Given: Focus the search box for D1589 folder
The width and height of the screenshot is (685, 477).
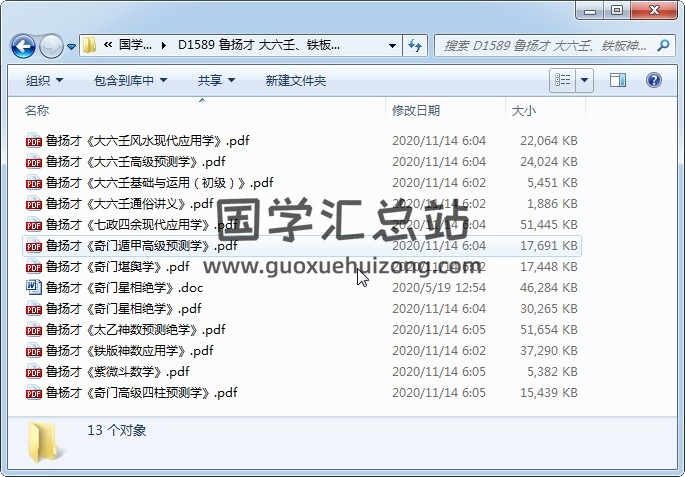Looking at the screenshot, I should click(555, 45).
